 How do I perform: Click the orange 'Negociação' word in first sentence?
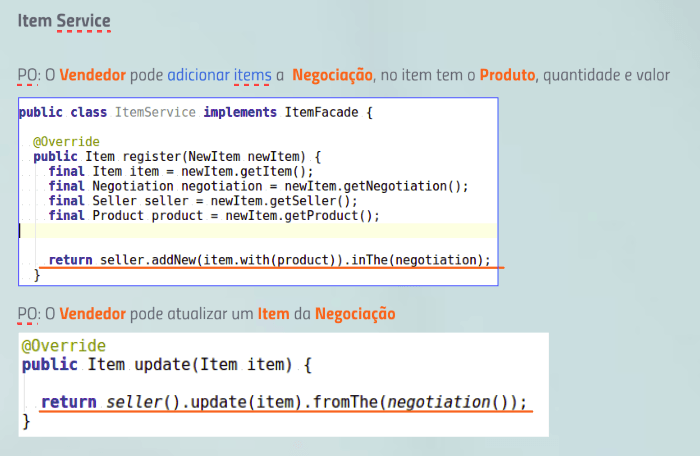332,75
